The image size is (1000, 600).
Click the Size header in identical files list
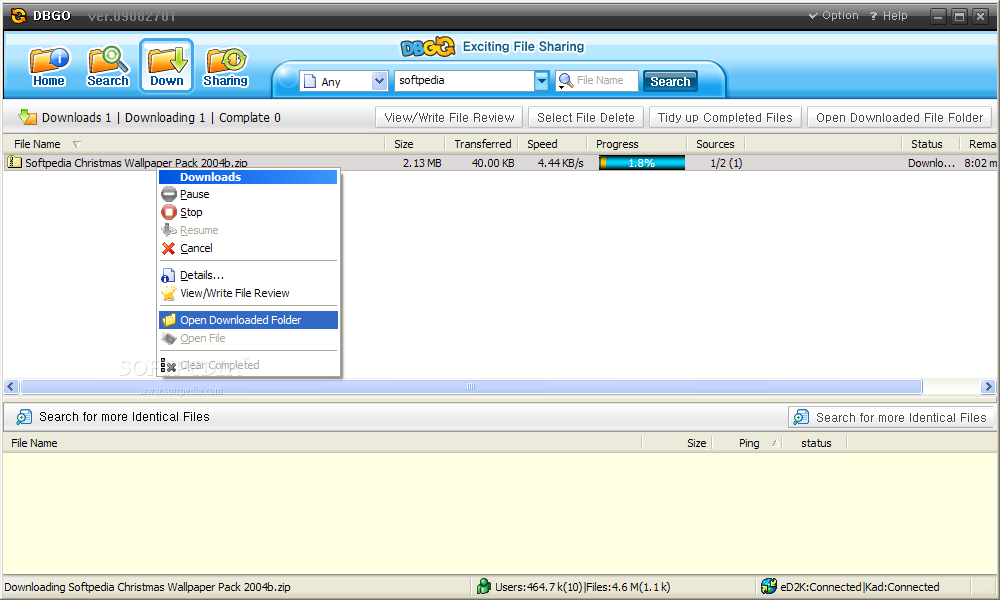696,443
